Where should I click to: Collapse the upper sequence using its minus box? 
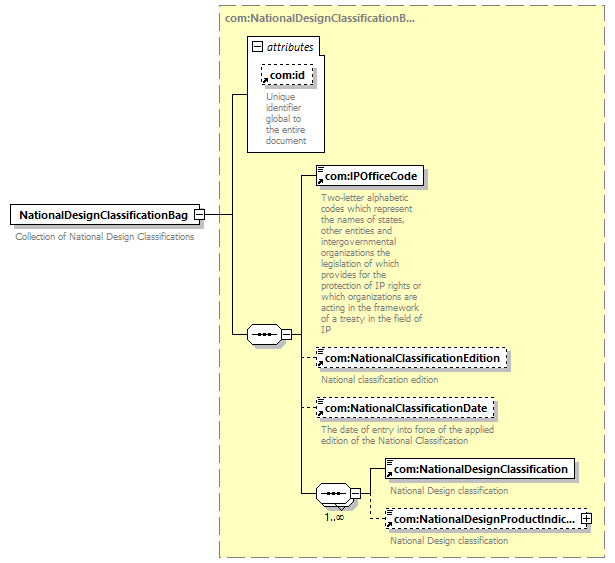(286, 334)
